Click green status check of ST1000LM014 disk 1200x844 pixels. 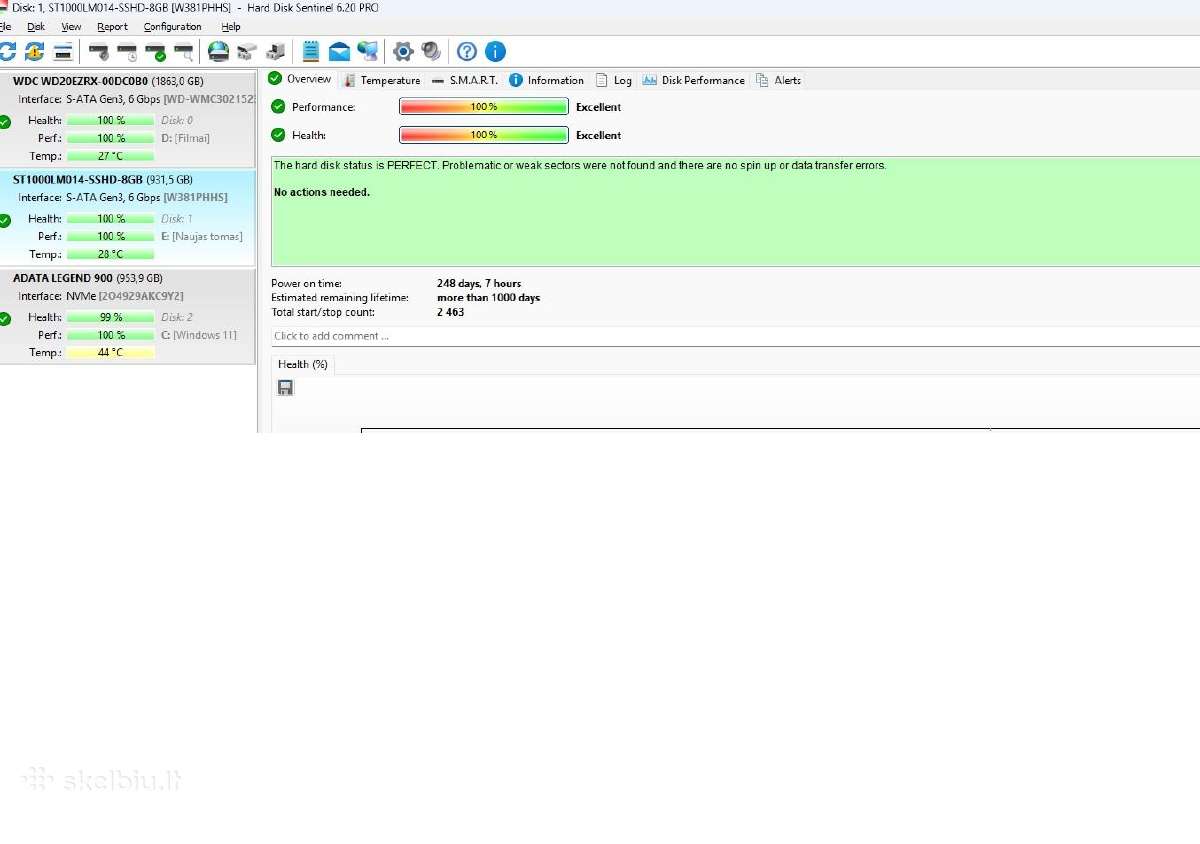5,220
